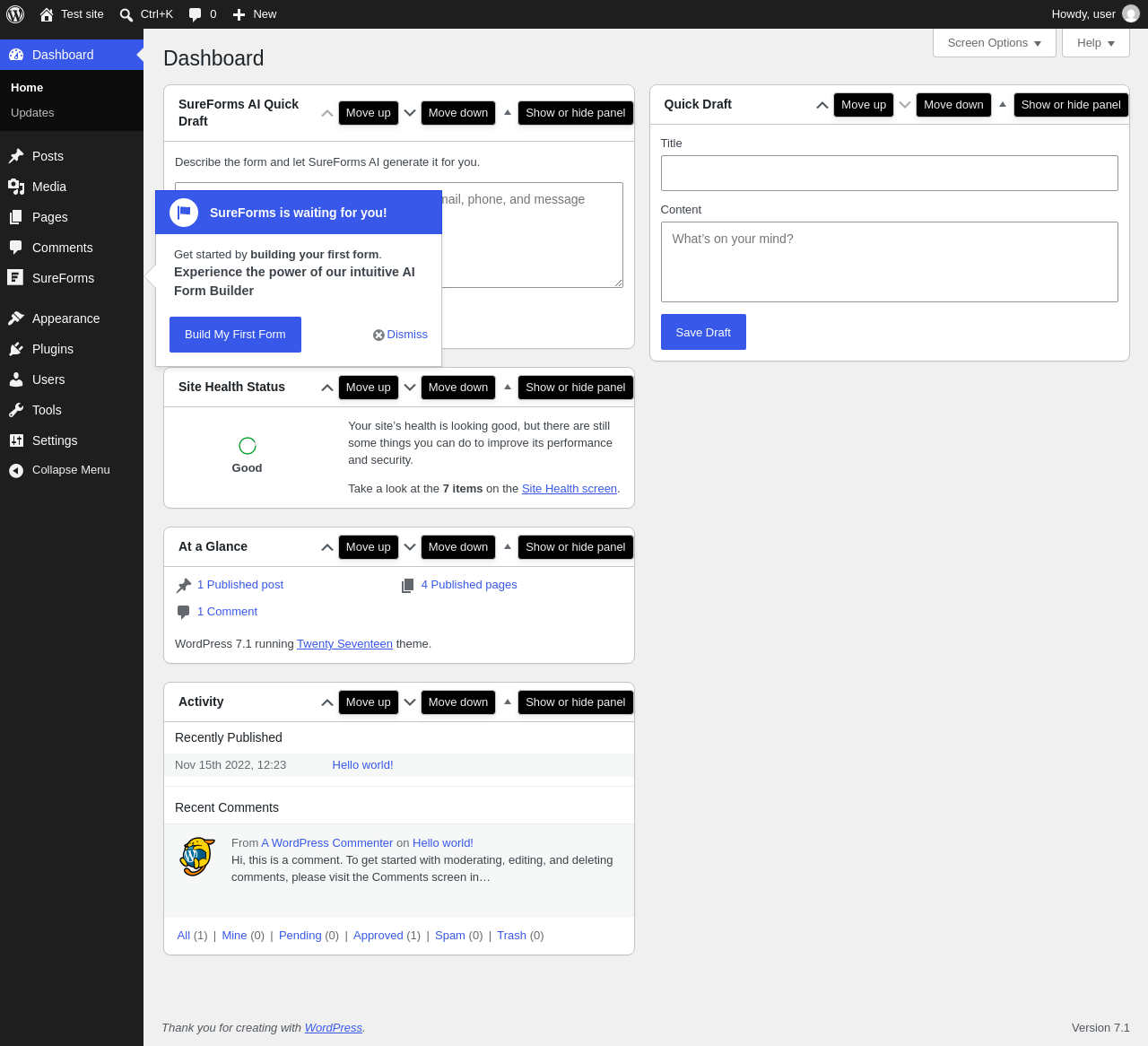Open the 4 Published pages link
Image resolution: width=1148 pixels, height=1046 pixels.
point(469,585)
